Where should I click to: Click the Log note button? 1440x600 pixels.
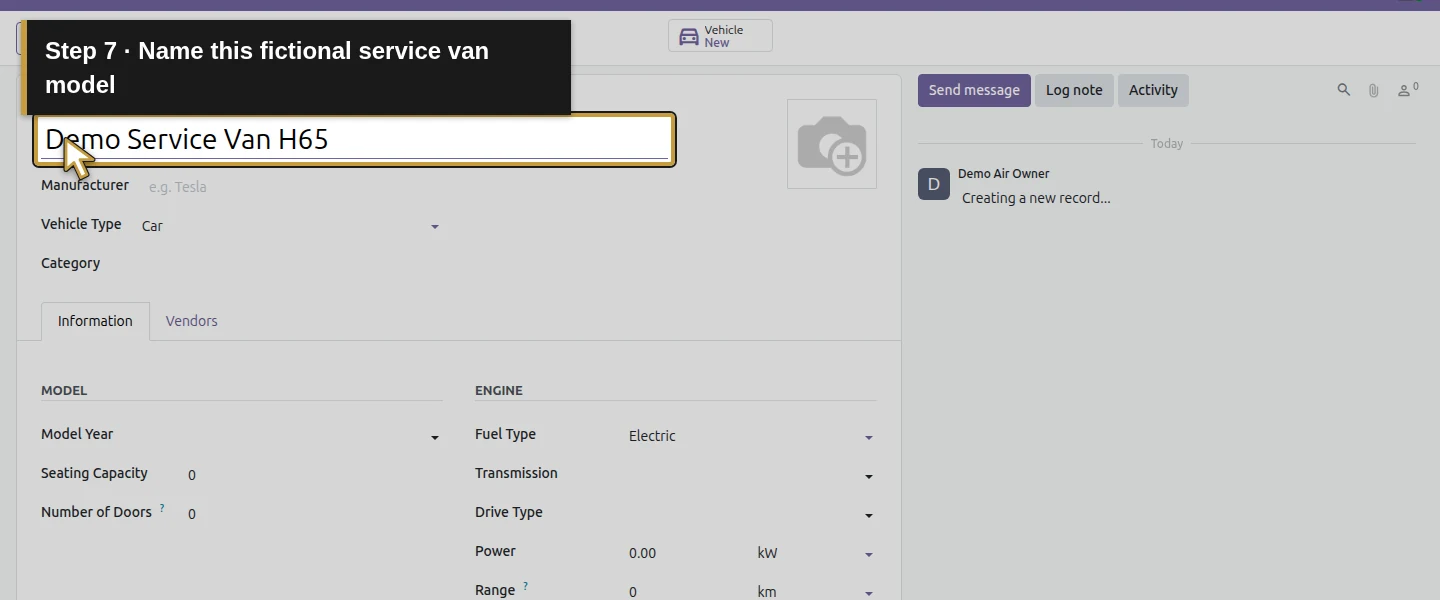point(1074,90)
